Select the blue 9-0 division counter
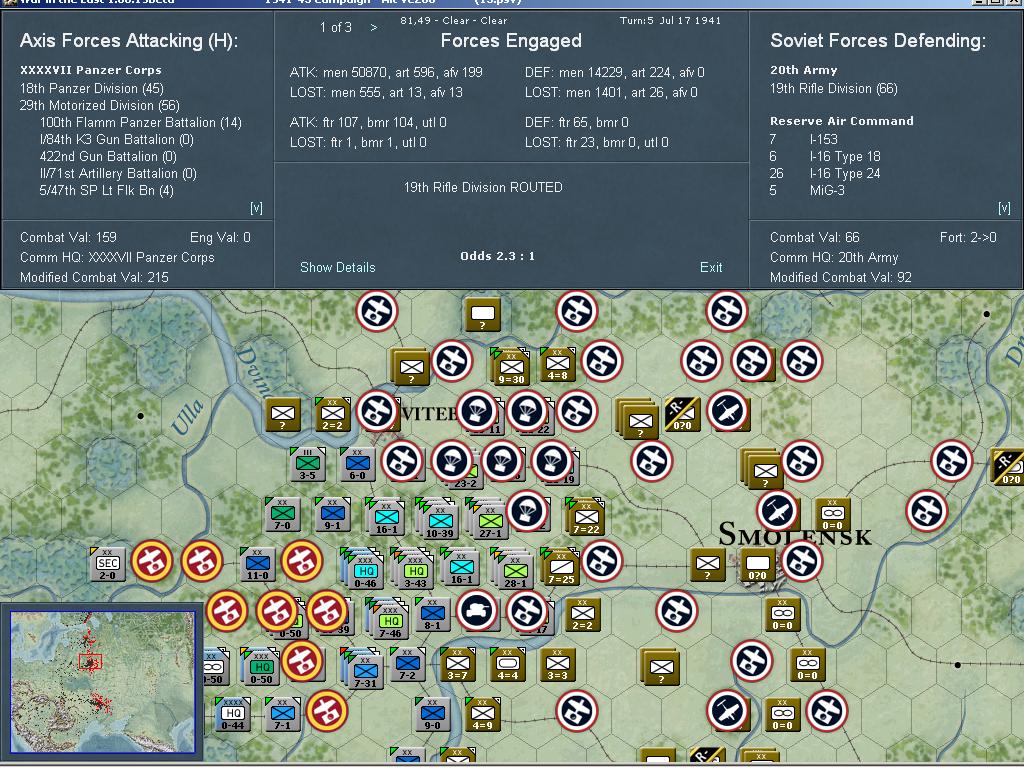 coord(432,714)
